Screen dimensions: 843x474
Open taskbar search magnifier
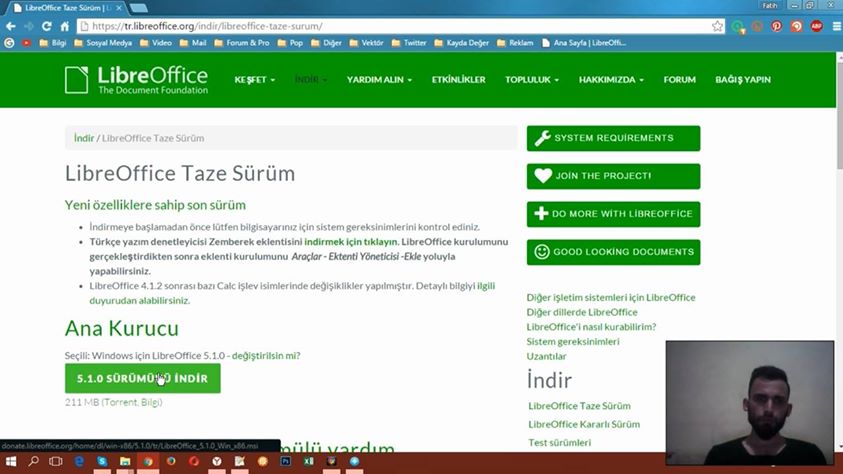click(x=33, y=462)
